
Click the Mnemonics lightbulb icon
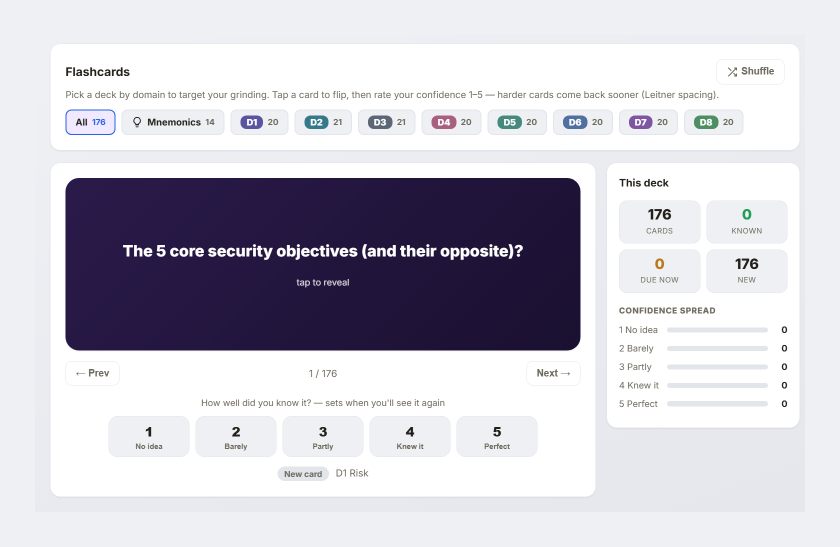tap(137, 122)
